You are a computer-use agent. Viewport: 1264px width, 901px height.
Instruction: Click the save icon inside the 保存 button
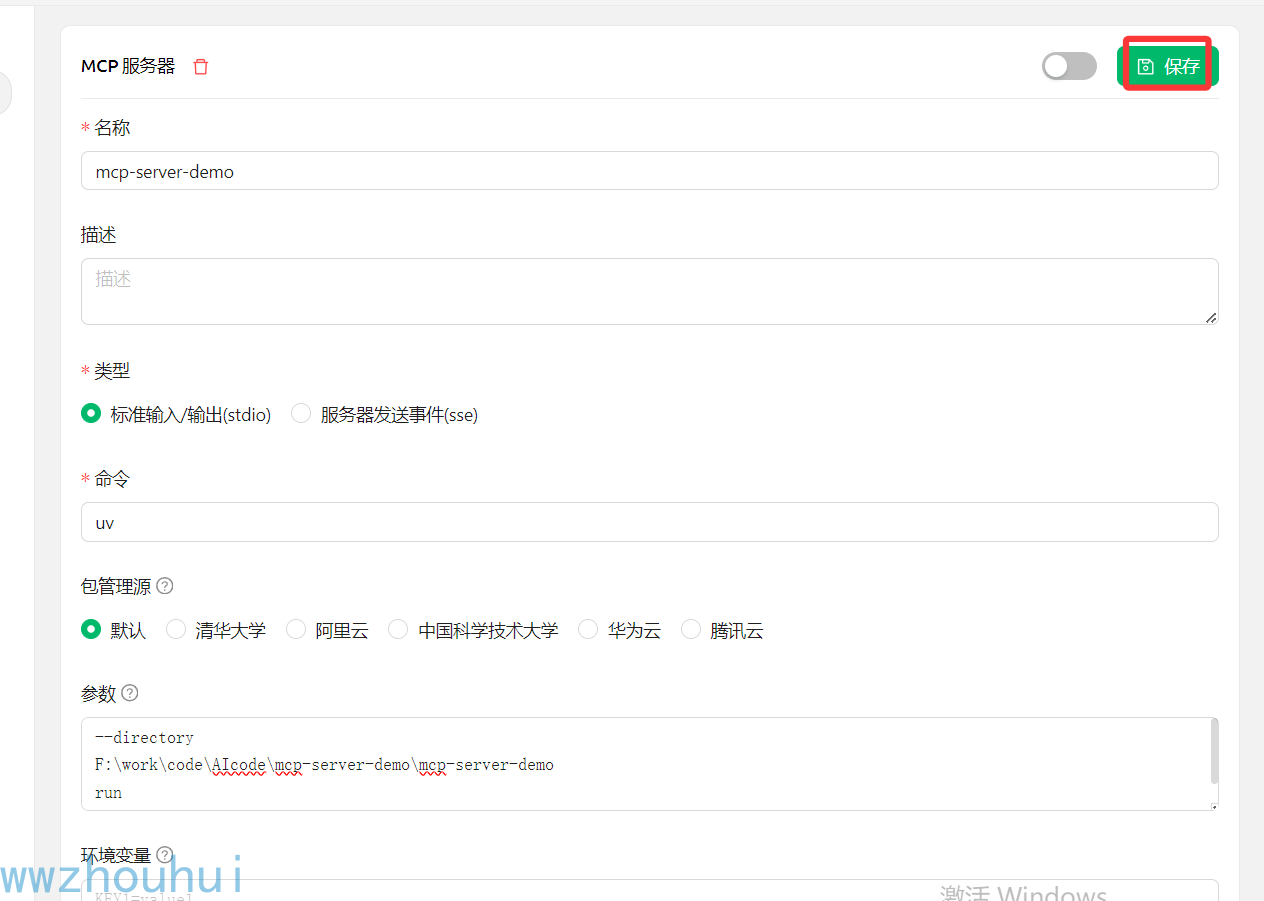1144,66
